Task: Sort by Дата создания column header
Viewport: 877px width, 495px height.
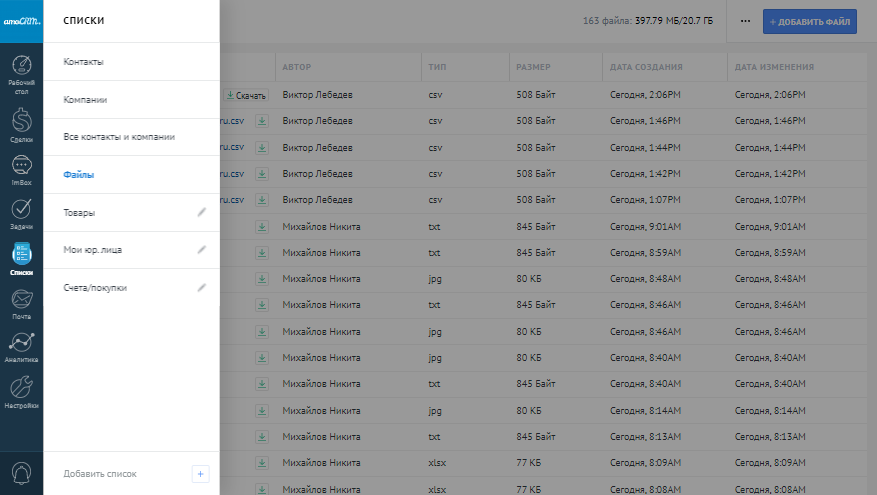Action: (646, 67)
